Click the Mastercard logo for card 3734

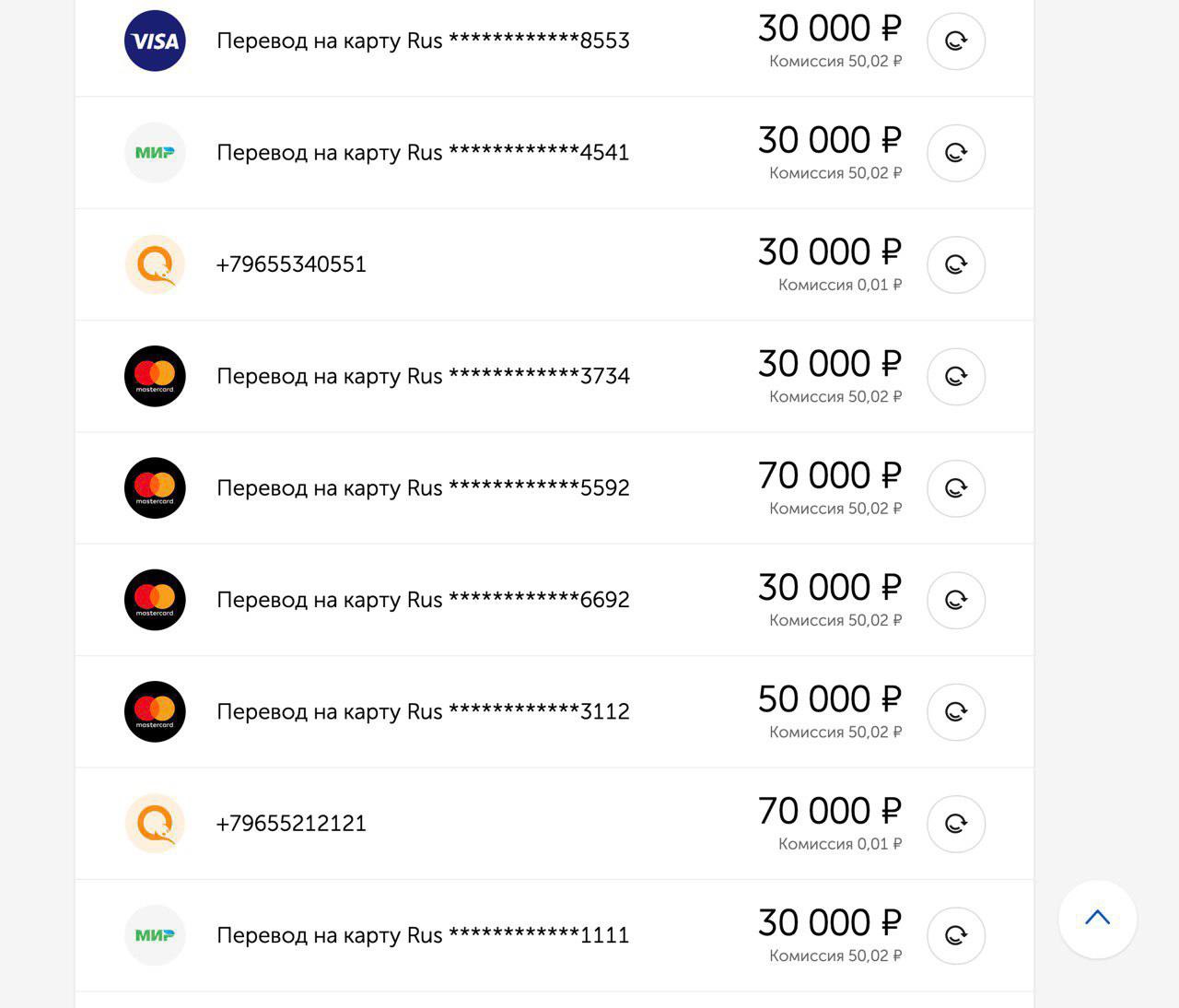[155, 377]
